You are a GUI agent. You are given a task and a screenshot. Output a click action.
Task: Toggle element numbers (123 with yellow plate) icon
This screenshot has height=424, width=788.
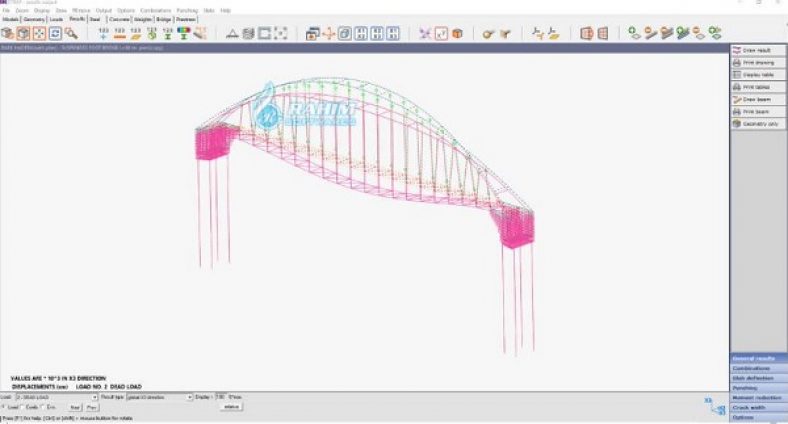click(136, 34)
